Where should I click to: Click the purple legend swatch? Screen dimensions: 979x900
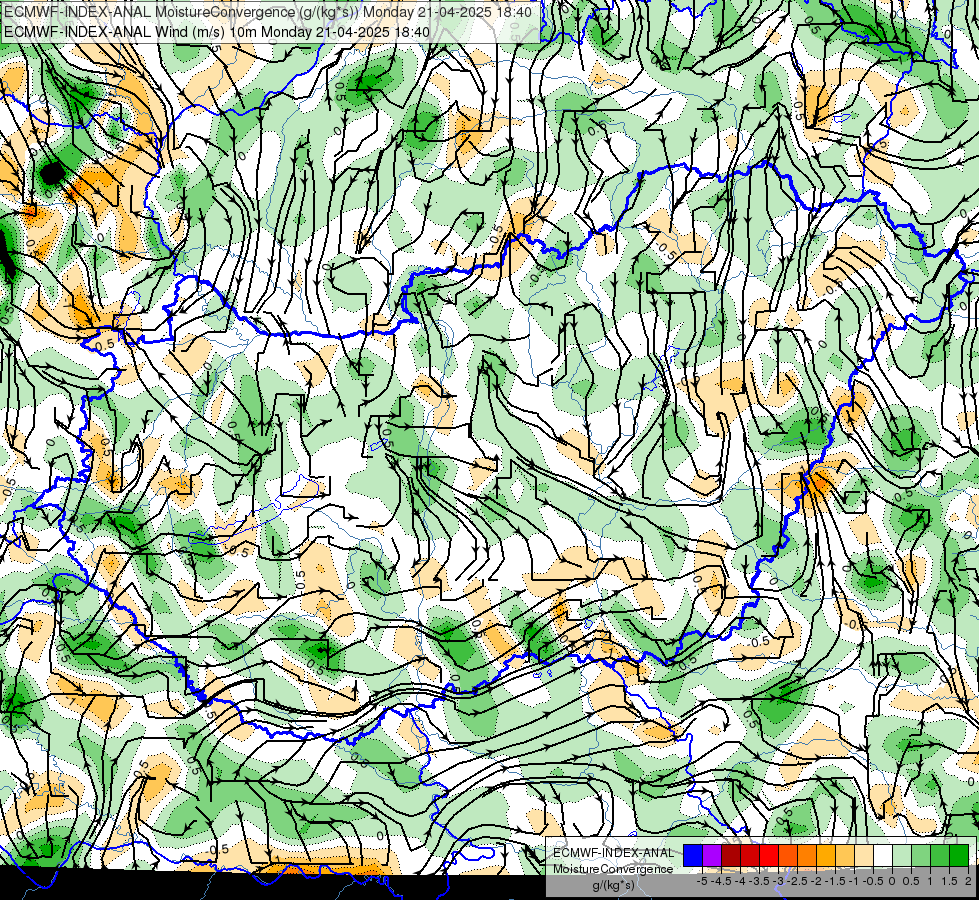(x=712, y=856)
